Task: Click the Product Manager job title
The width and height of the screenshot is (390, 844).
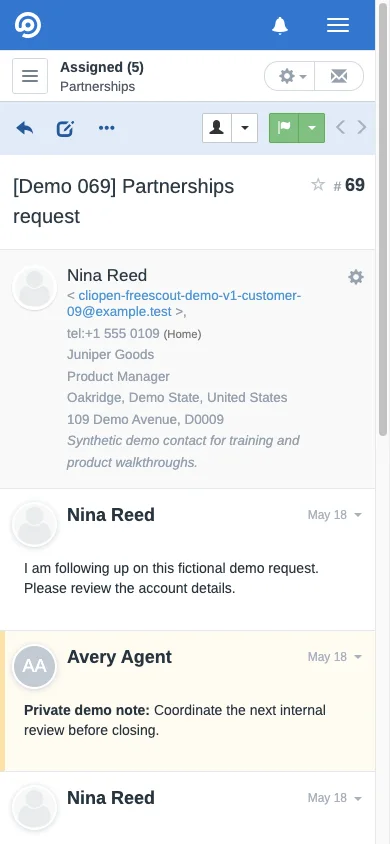Action: coord(118,376)
